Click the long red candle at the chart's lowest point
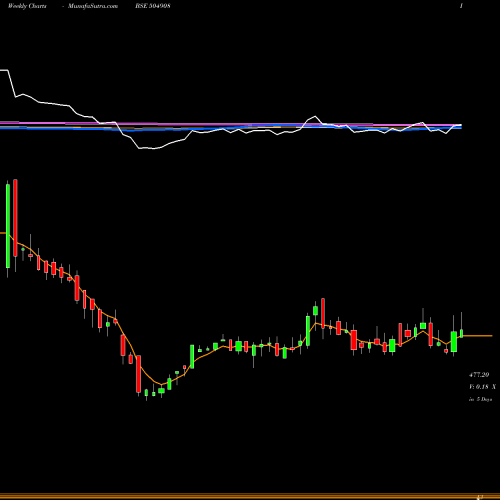500x500 pixels. 138,374
